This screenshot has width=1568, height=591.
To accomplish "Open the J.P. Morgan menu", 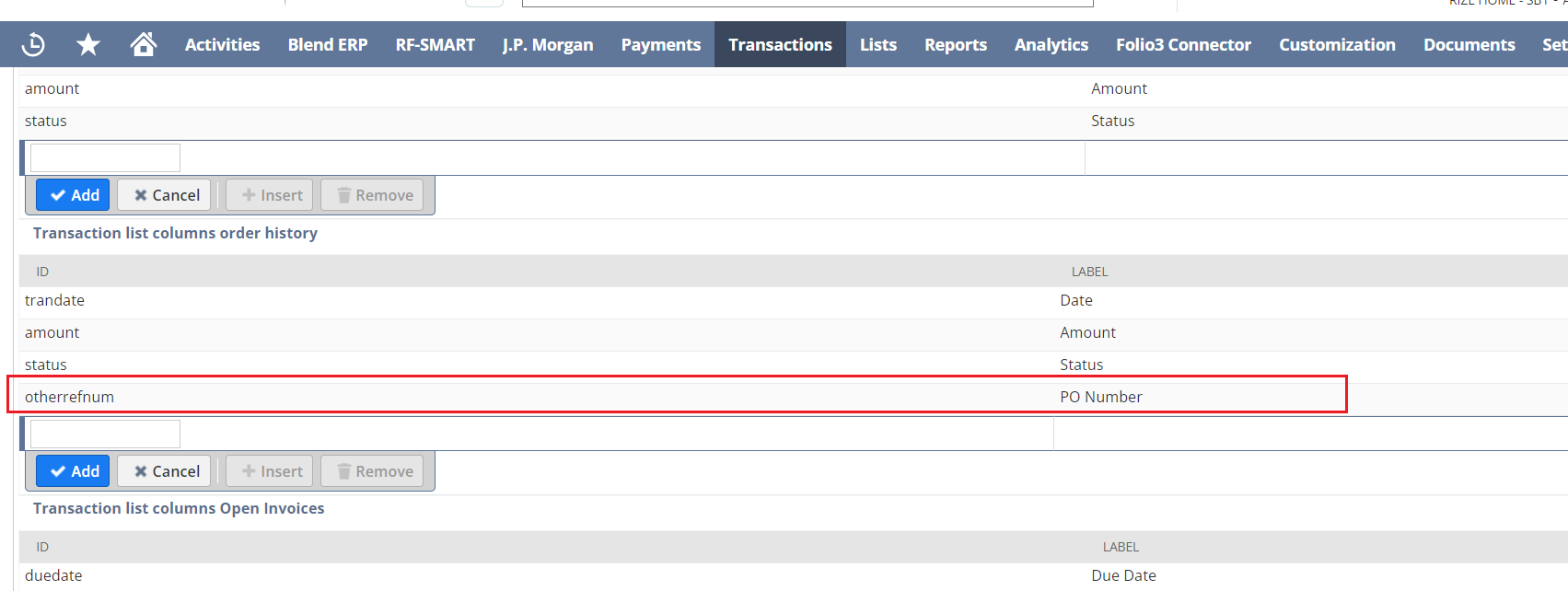I will [x=547, y=44].
